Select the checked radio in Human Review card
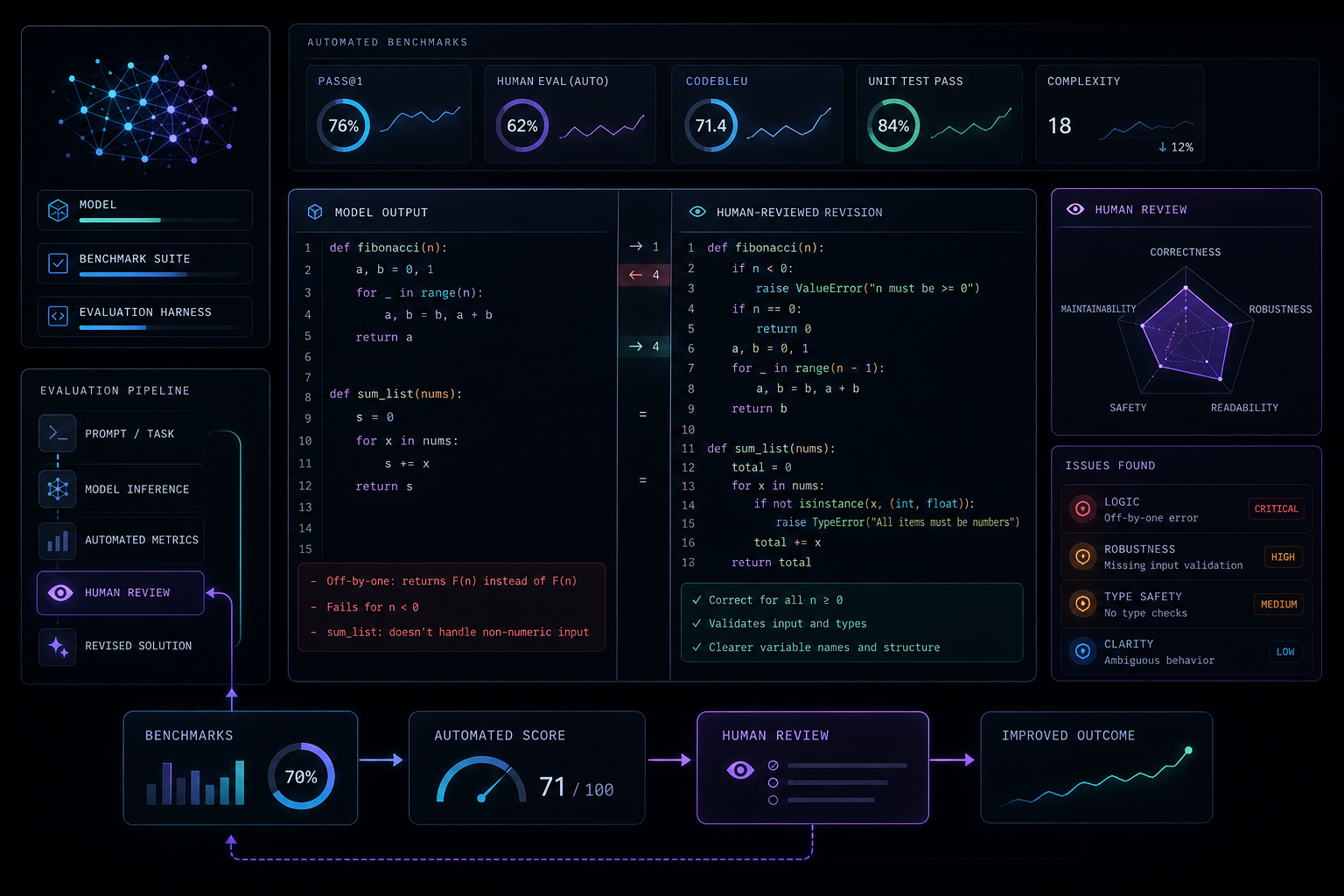 [773, 766]
